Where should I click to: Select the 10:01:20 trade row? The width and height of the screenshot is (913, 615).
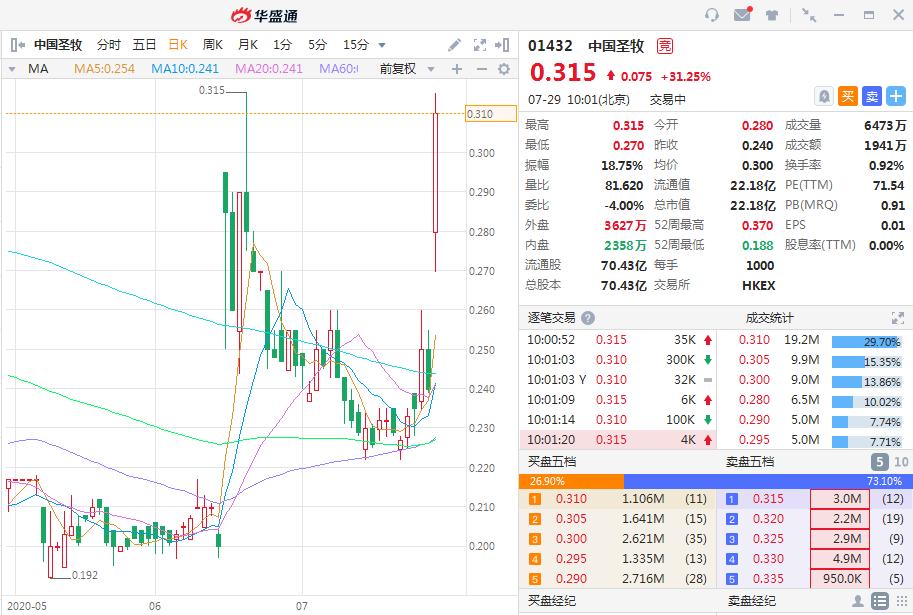[618, 440]
